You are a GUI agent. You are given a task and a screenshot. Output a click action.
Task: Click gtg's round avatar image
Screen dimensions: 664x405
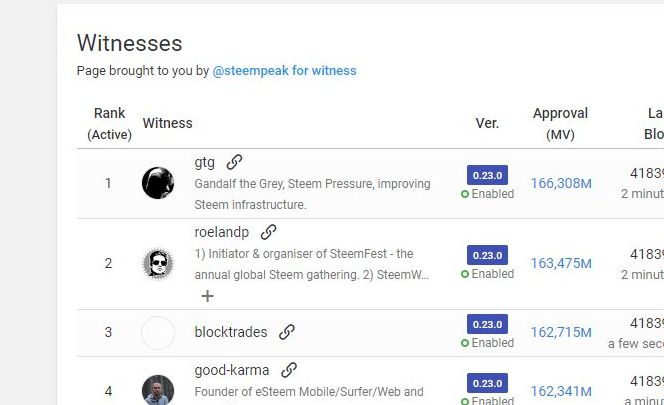(x=158, y=183)
